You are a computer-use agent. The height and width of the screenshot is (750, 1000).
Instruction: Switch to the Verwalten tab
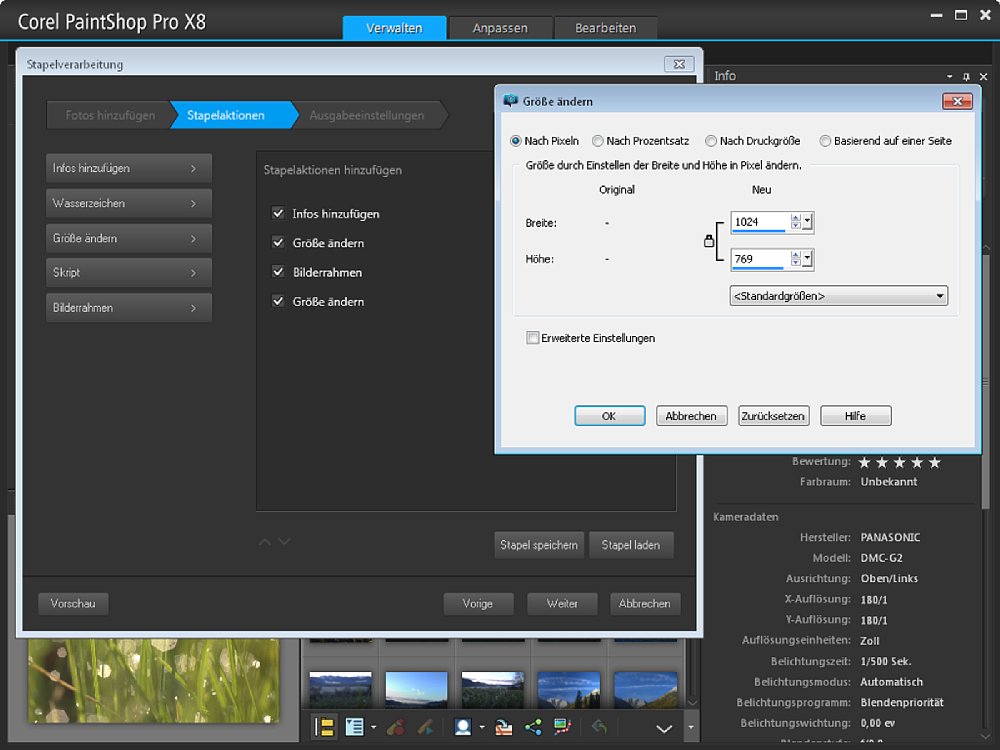click(x=394, y=28)
